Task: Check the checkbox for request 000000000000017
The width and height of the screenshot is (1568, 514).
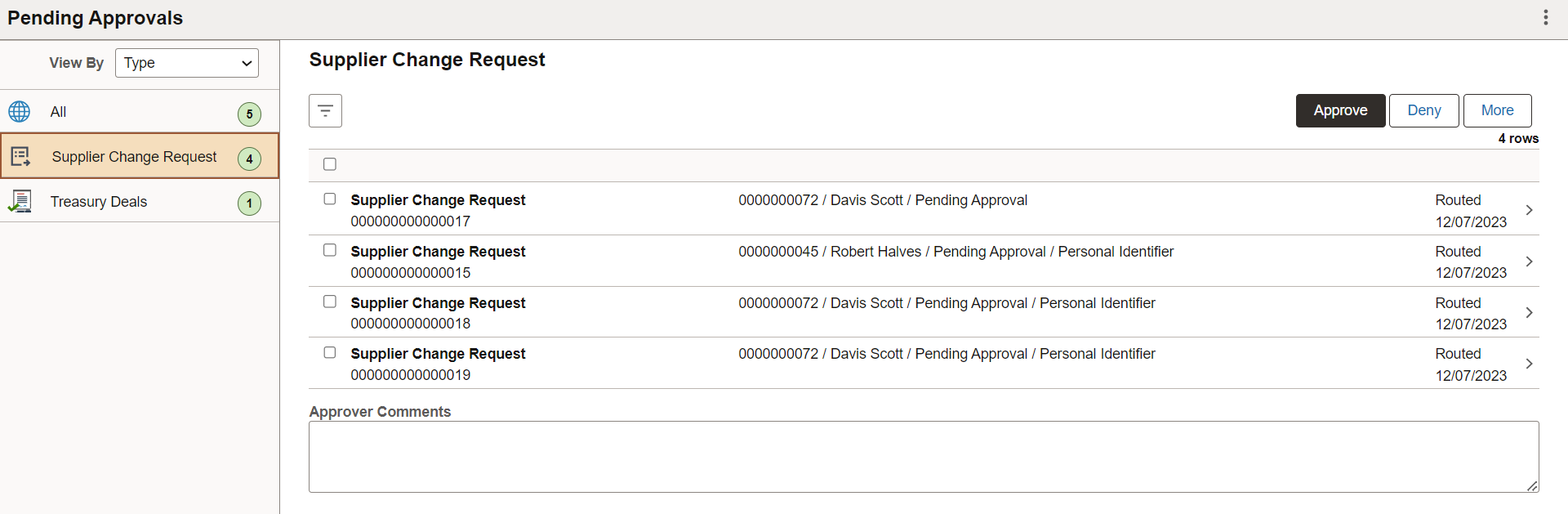Action: 330,199
